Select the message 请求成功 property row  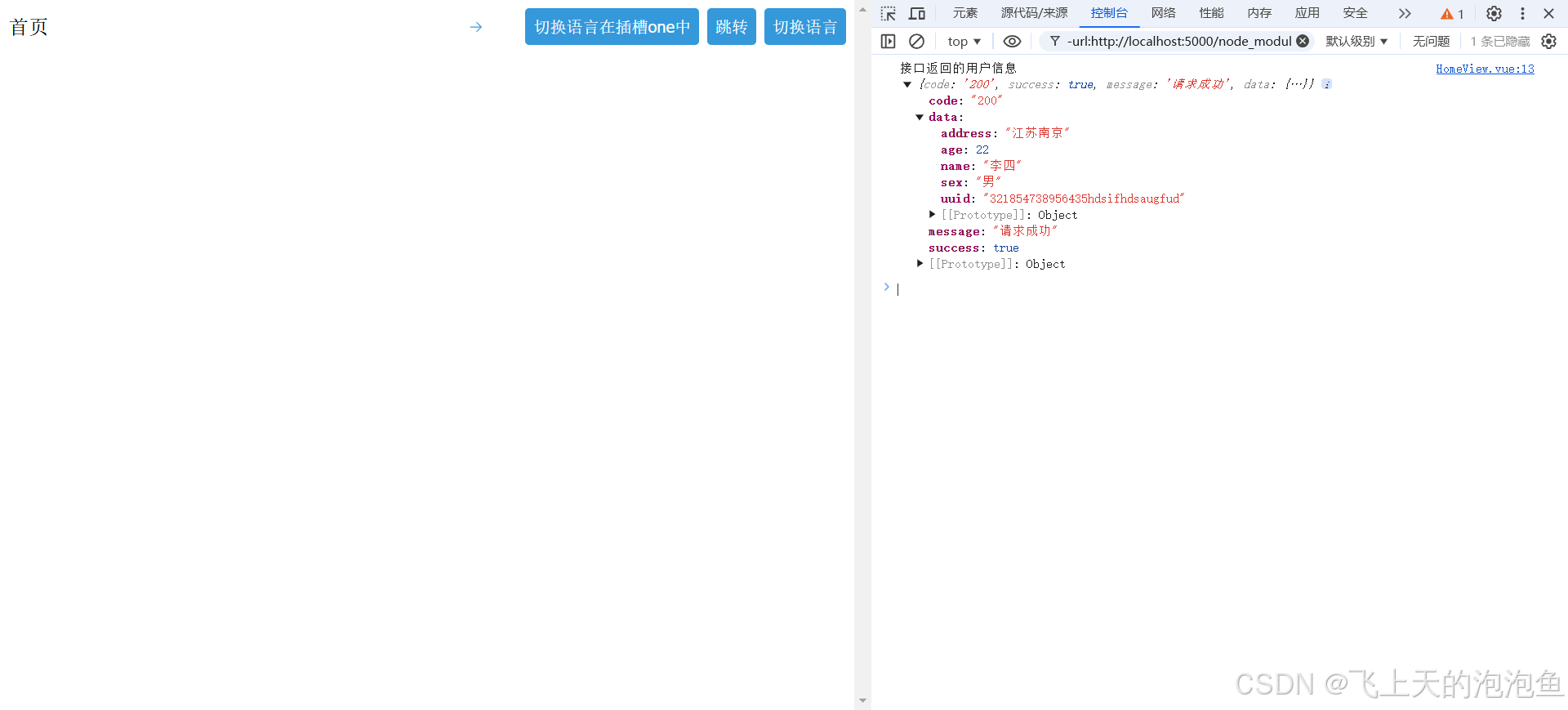pos(993,231)
